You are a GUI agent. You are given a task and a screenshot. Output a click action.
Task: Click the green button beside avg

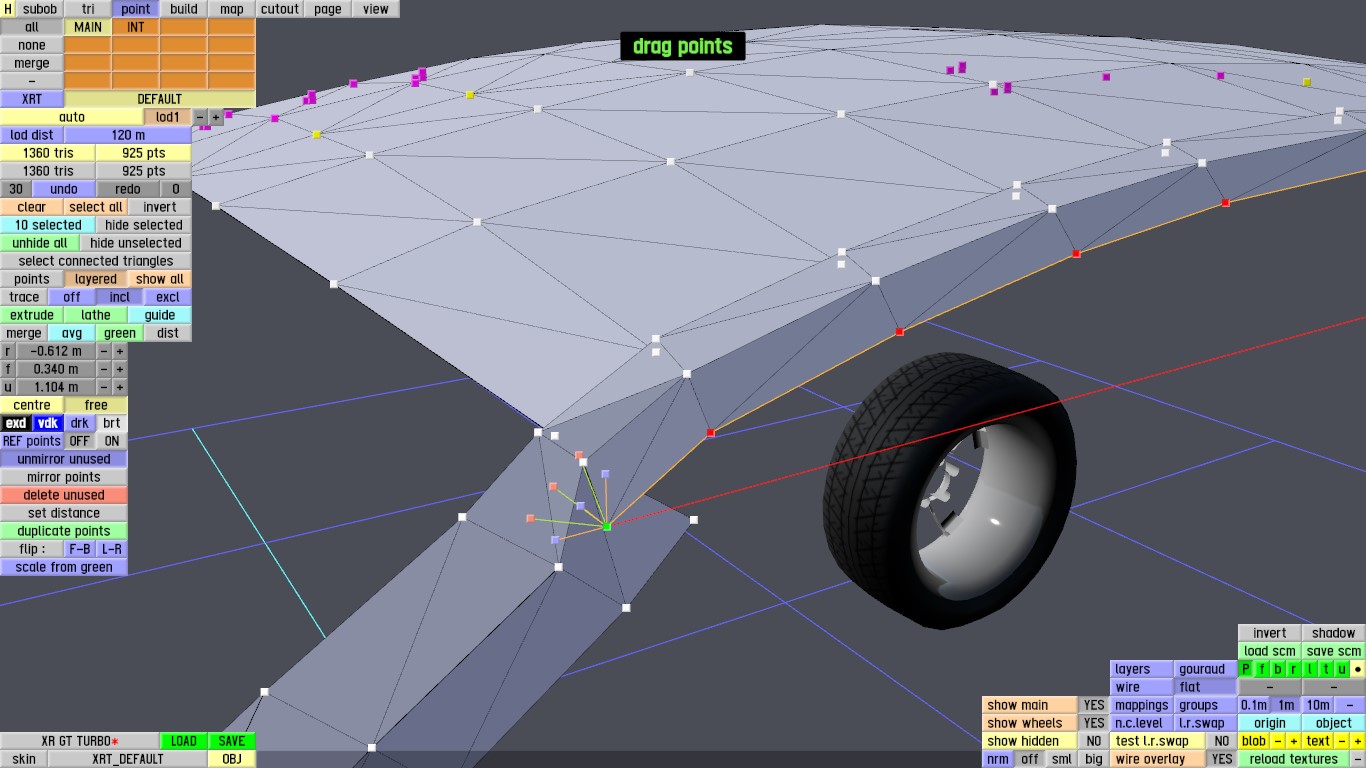[120, 333]
